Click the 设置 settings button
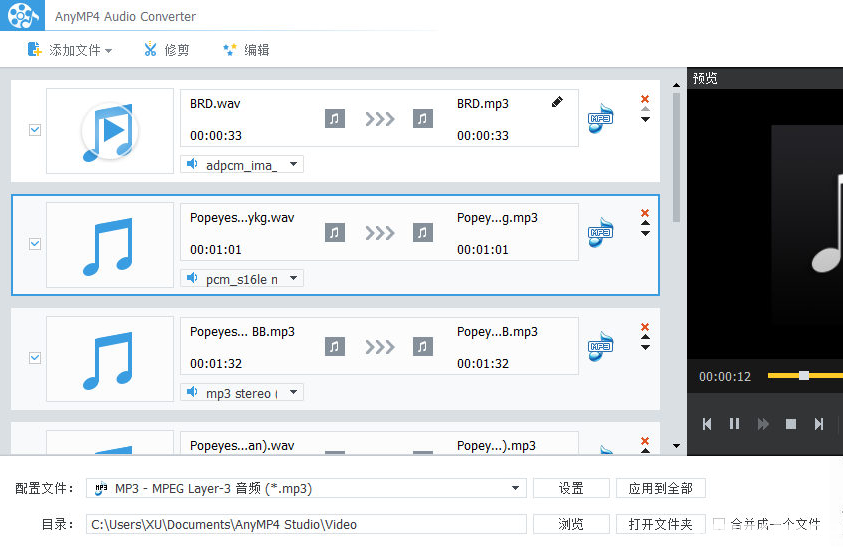The image size is (843, 558). coord(571,488)
